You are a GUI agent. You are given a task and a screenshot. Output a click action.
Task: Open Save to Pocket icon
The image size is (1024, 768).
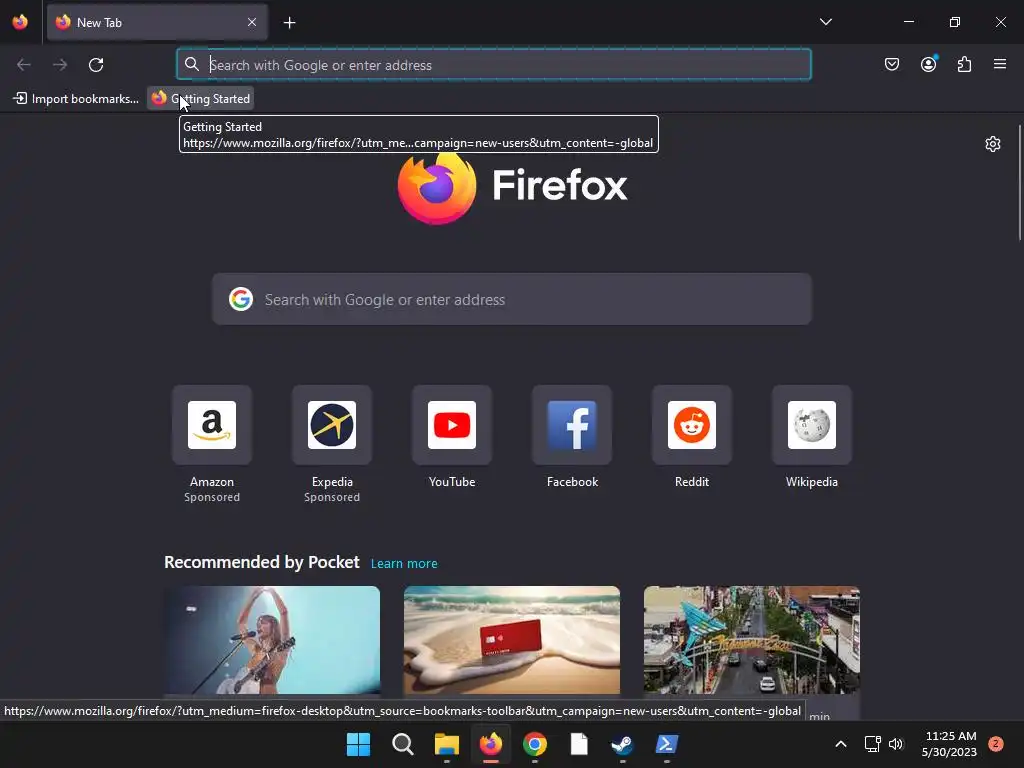891,64
